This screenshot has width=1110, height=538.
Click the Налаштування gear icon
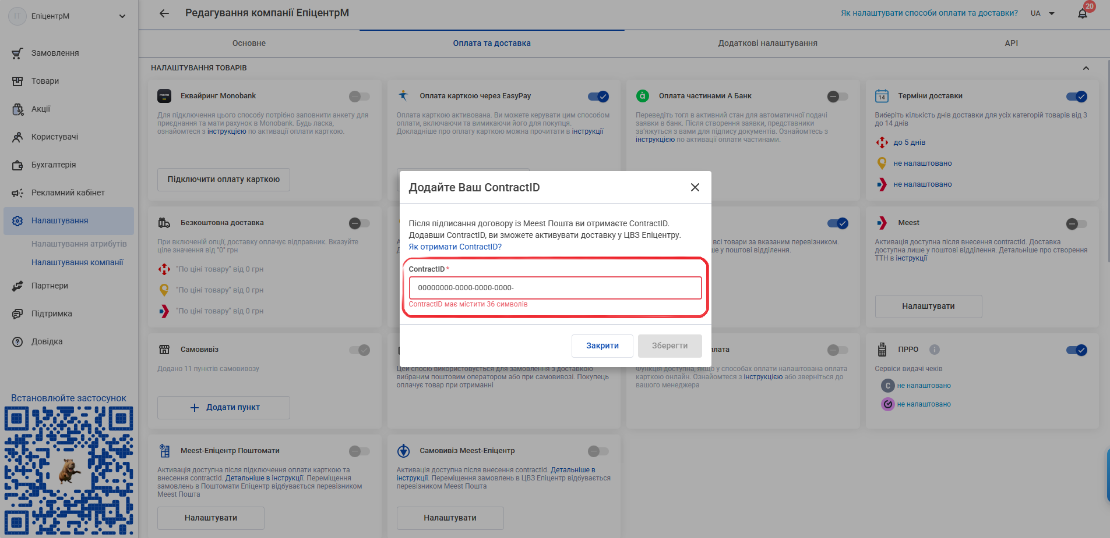tap(18, 221)
